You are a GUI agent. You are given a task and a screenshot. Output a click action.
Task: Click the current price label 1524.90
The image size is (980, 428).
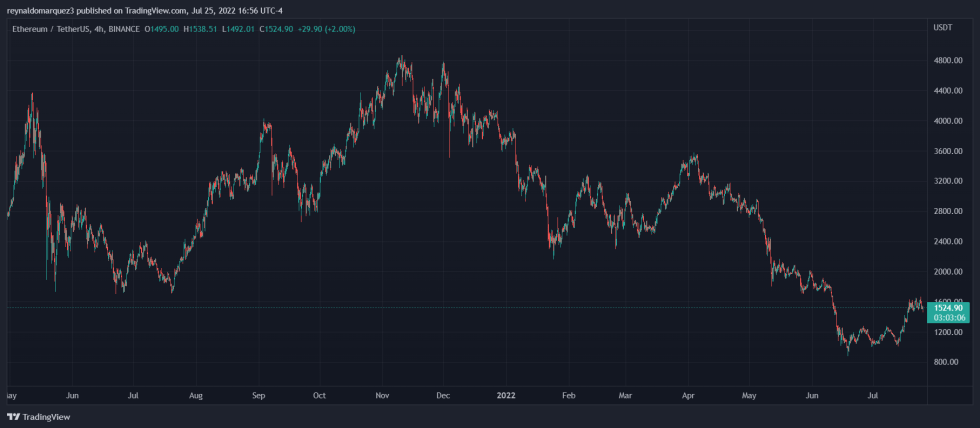pos(948,307)
